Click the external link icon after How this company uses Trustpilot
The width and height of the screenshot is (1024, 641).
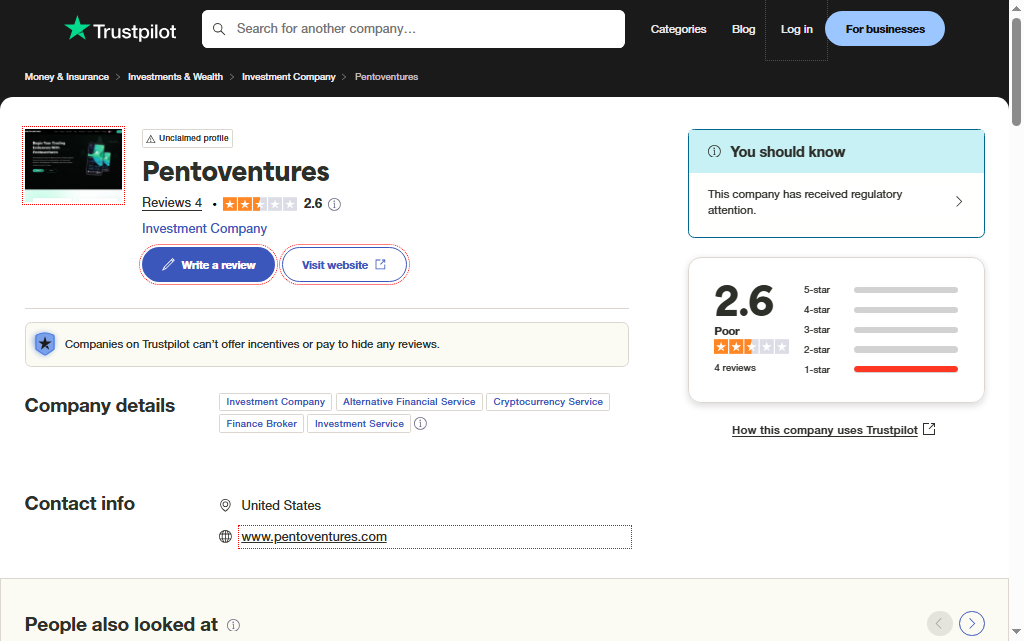(x=929, y=429)
